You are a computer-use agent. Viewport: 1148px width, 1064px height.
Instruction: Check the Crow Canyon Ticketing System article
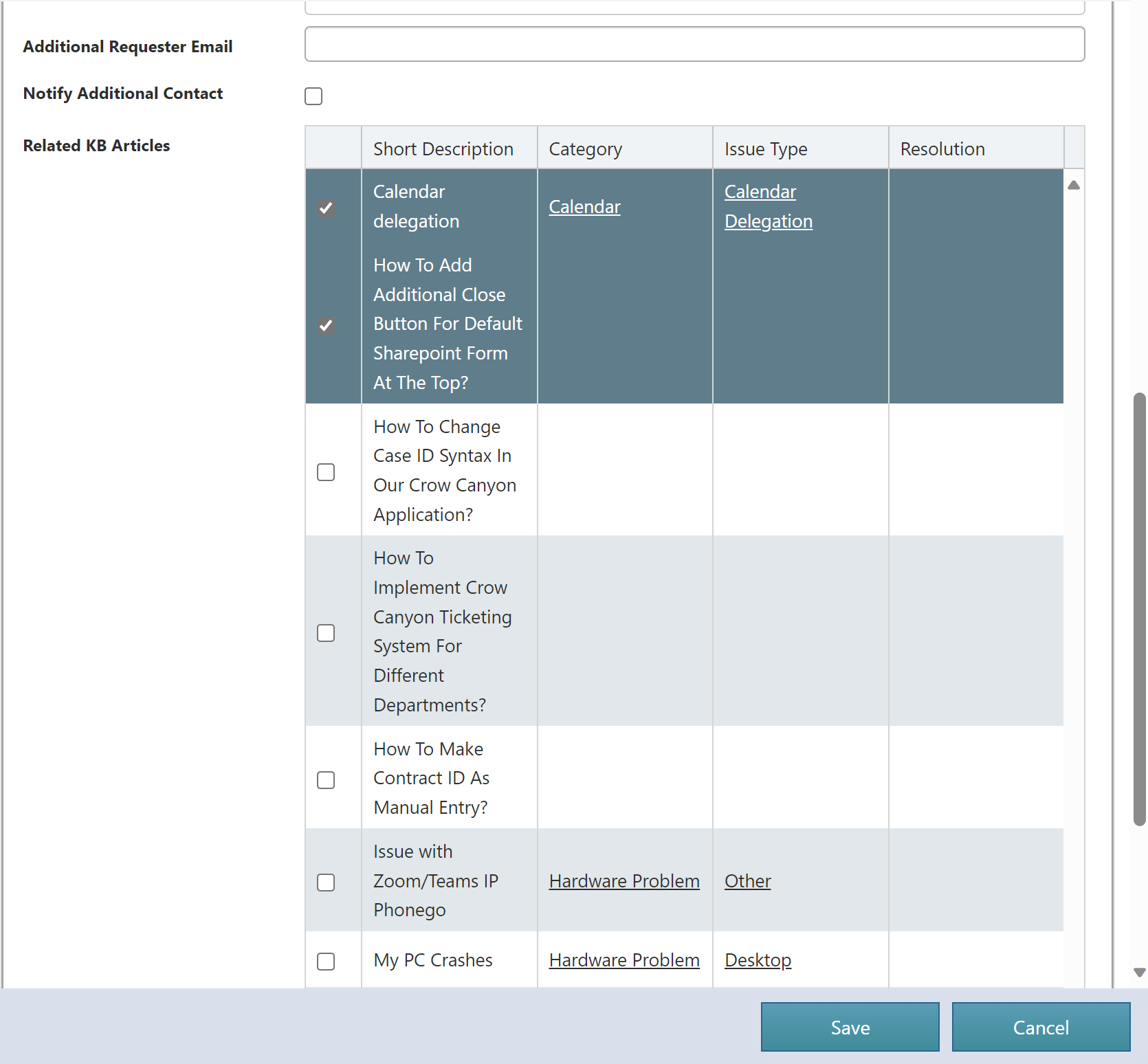coord(326,633)
